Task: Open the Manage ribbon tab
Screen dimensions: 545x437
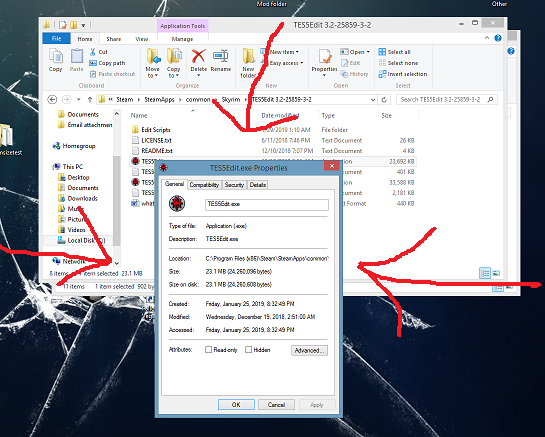Action: [x=182, y=39]
